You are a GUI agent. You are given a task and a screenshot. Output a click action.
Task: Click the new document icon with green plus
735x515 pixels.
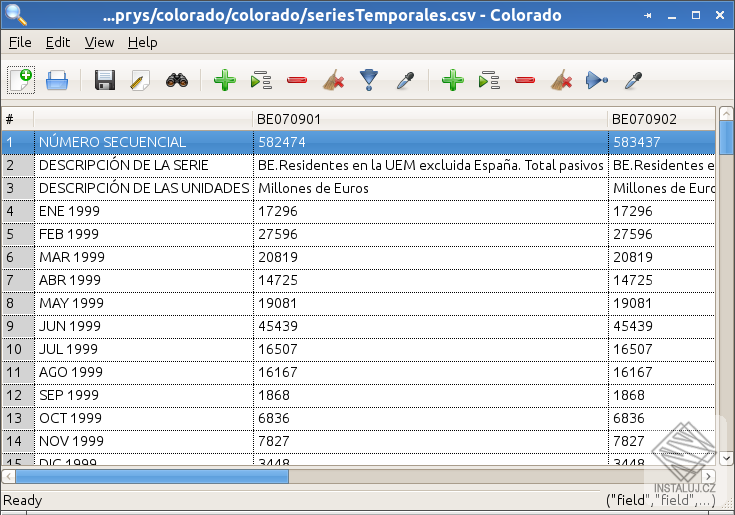click(x=21, y=80)
